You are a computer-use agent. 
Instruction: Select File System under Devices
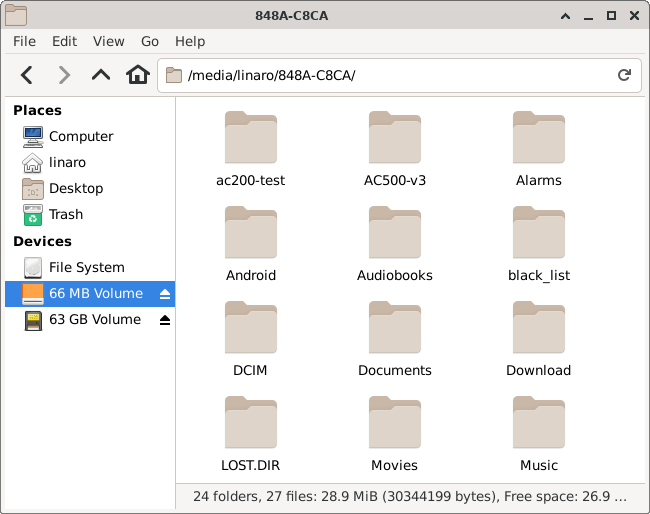click(x=90, y=267)
